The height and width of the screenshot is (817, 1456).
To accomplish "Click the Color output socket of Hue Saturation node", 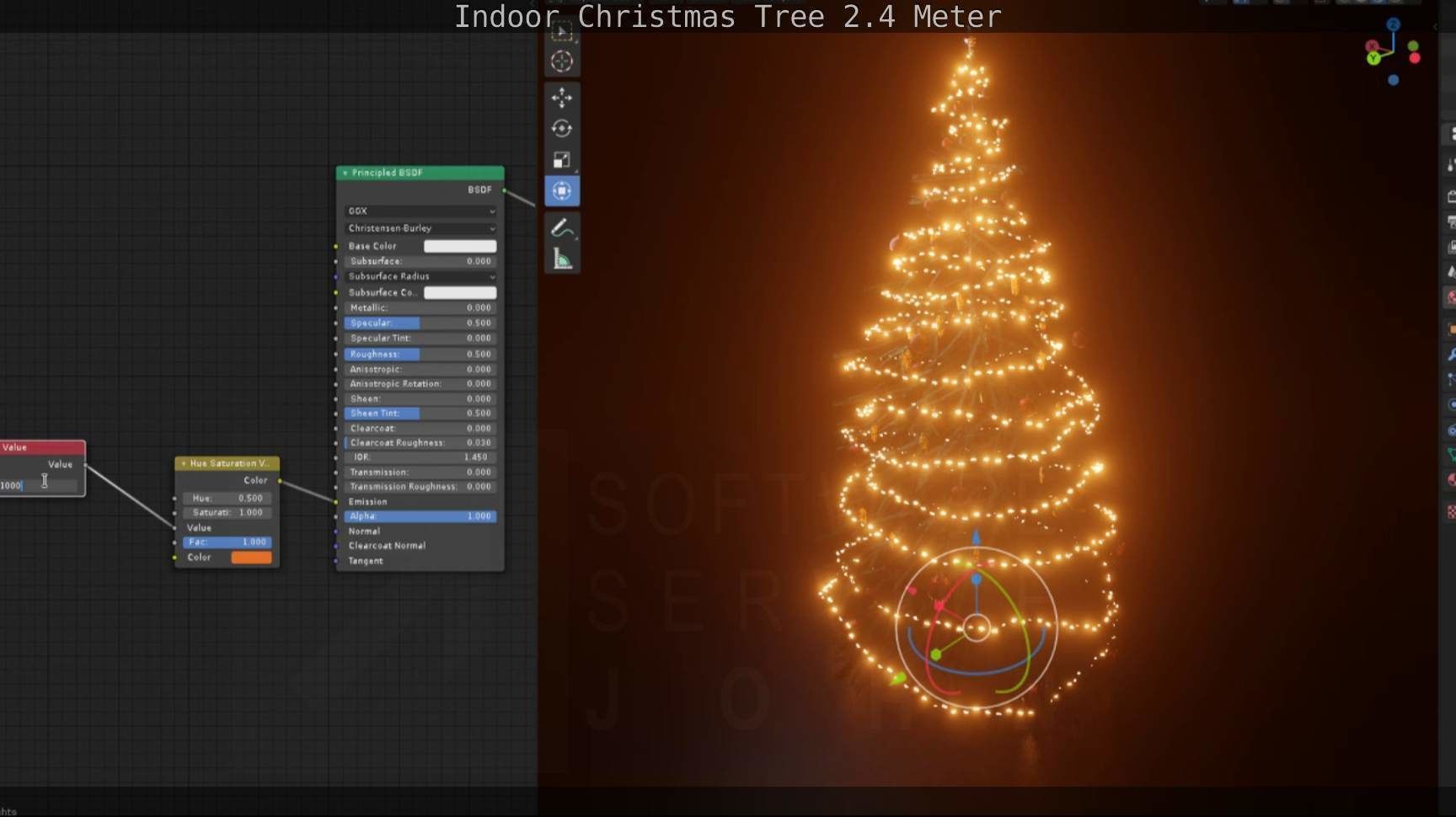I will [279, 481].
